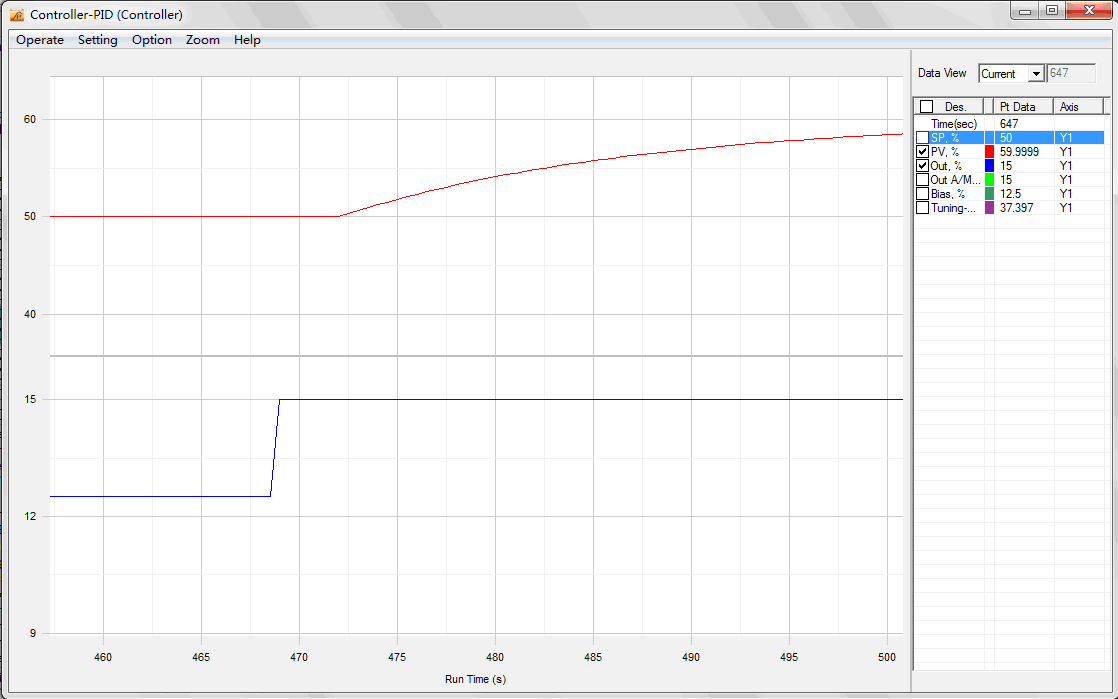
Task: Toggle the header select-all checkbox
Action: (x=926, y=106)
